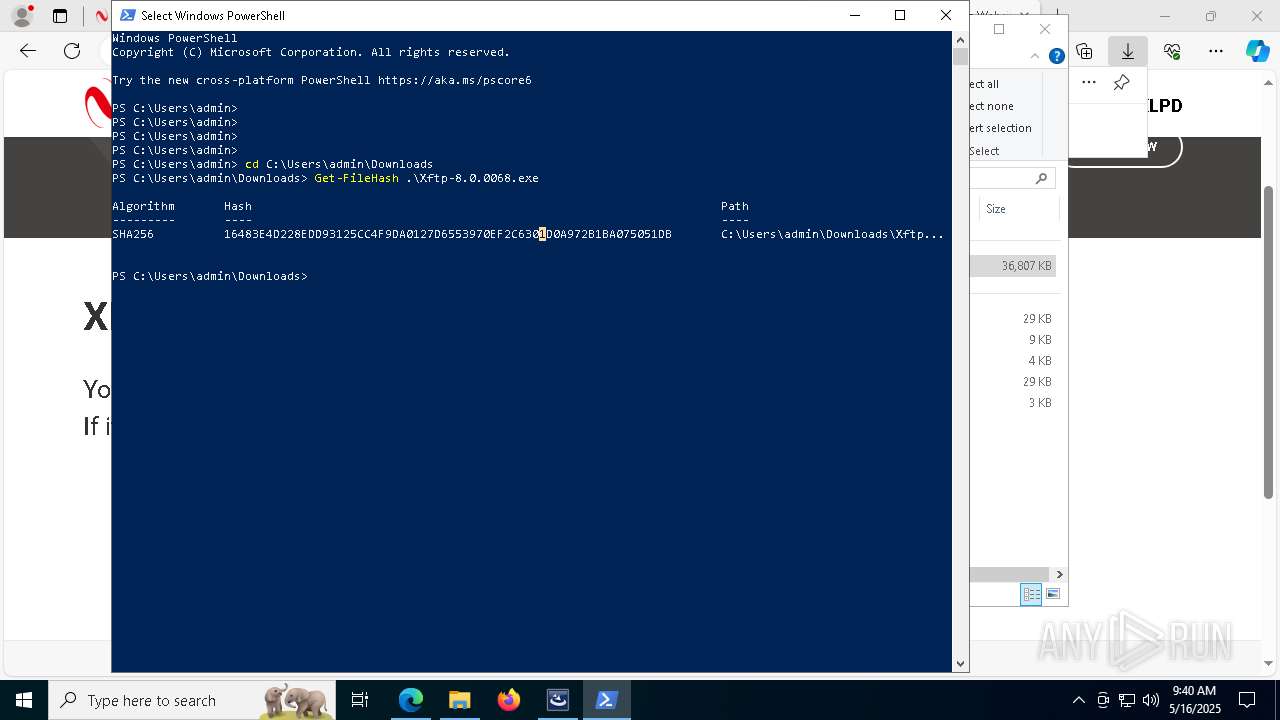This screenshot has height=720, width=1280.
Task: Click the 4 KB file size entry
Action: (x=1040, y=361)
